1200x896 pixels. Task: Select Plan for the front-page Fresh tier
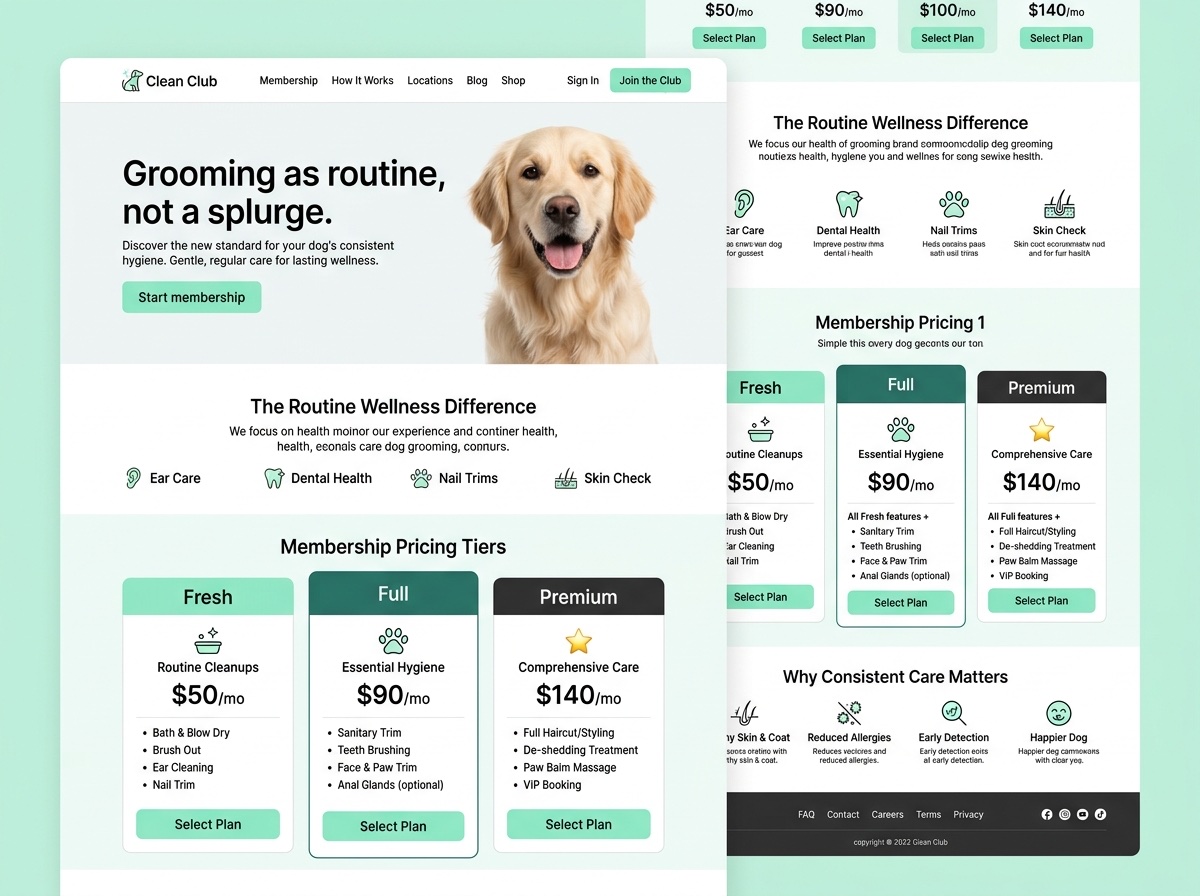[x=208, y=824]
